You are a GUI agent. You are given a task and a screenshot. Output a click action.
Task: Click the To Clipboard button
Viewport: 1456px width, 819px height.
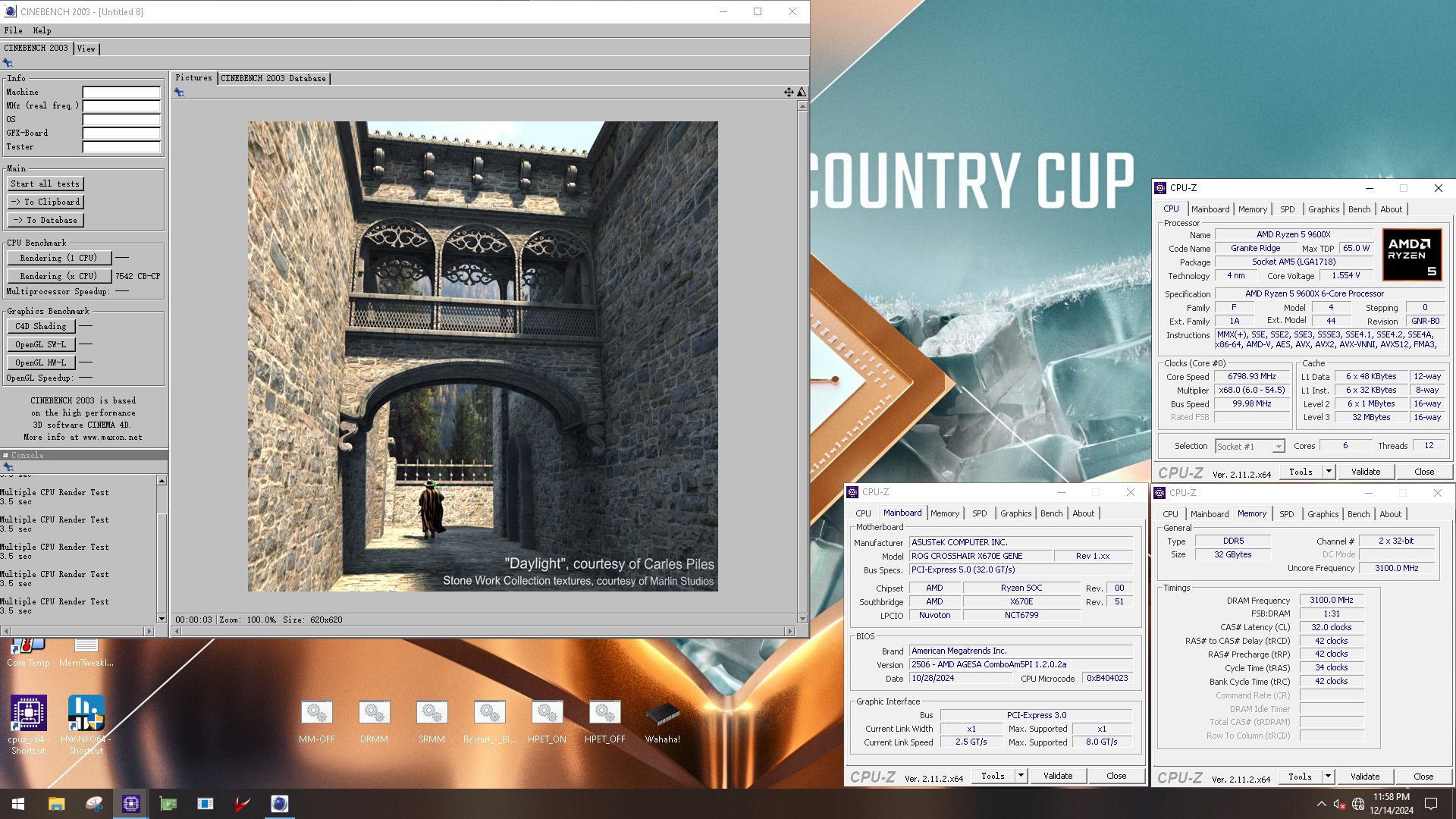coord(45,202)
